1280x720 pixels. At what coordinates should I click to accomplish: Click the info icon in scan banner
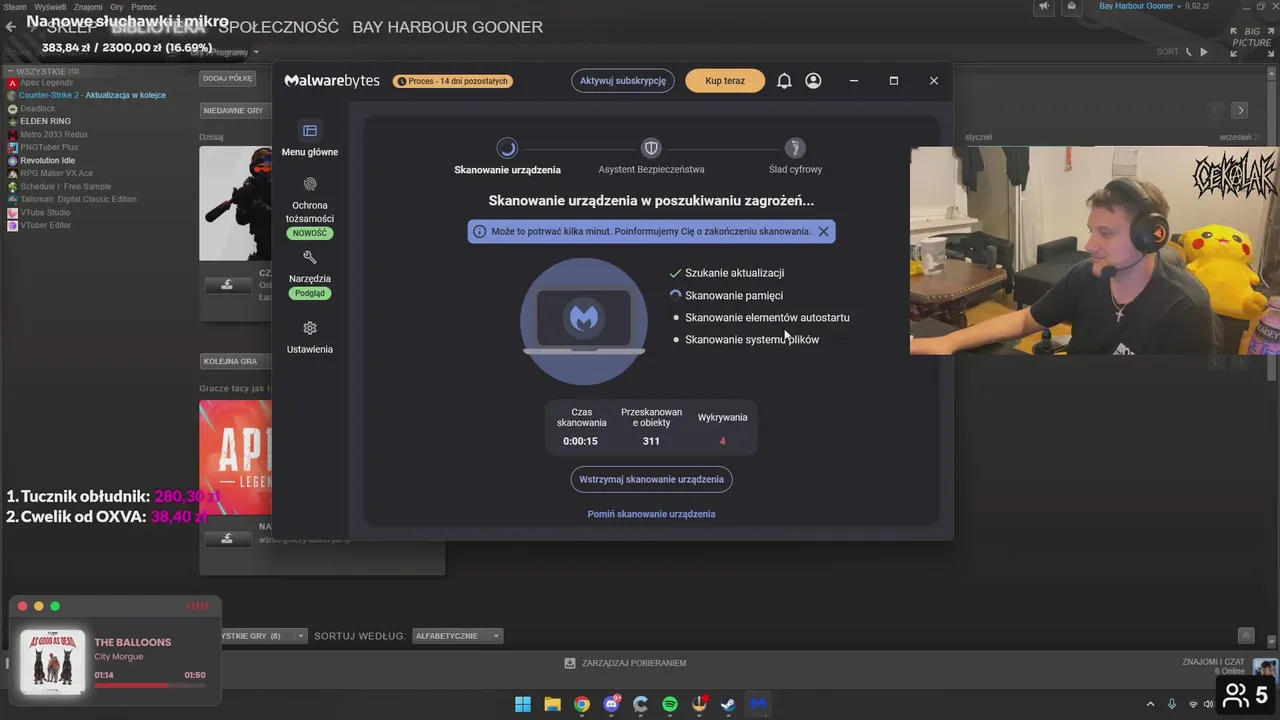[479, 231]
